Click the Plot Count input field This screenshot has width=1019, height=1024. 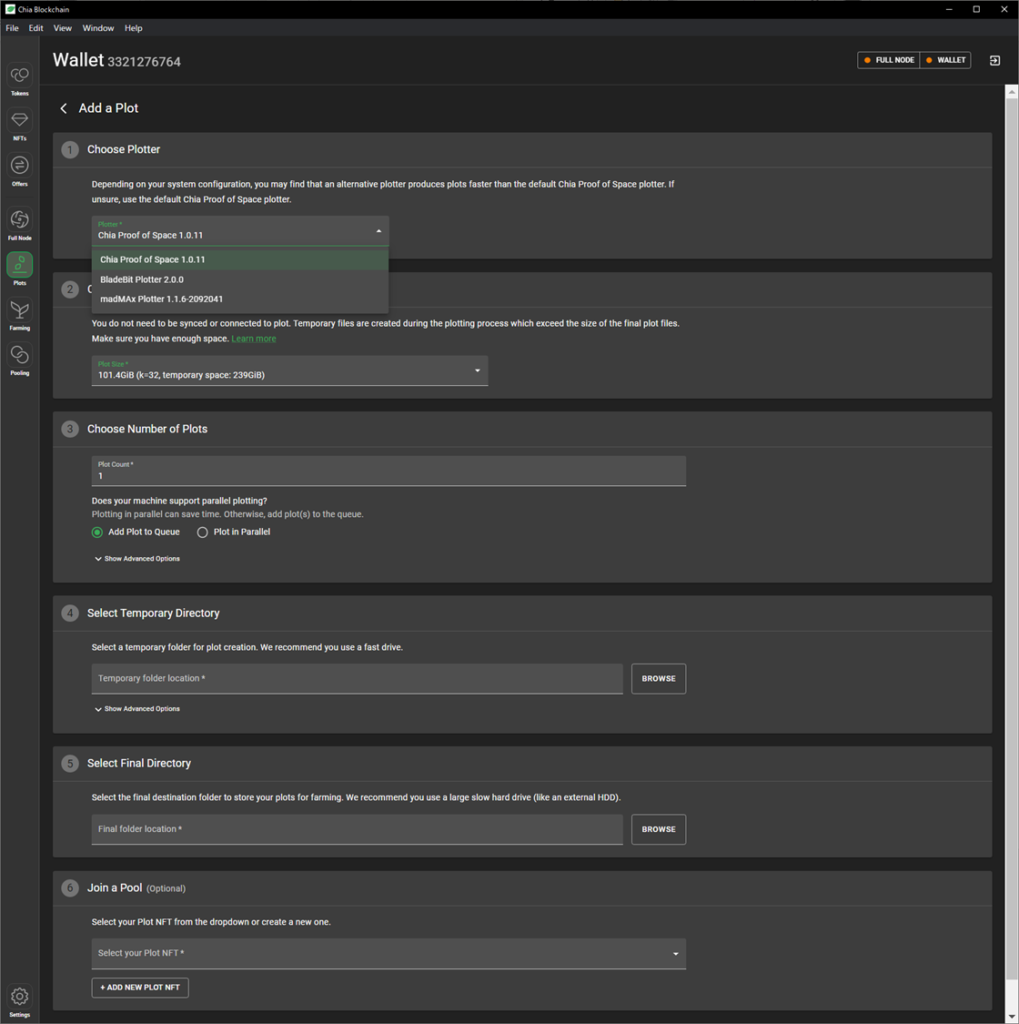389,471
